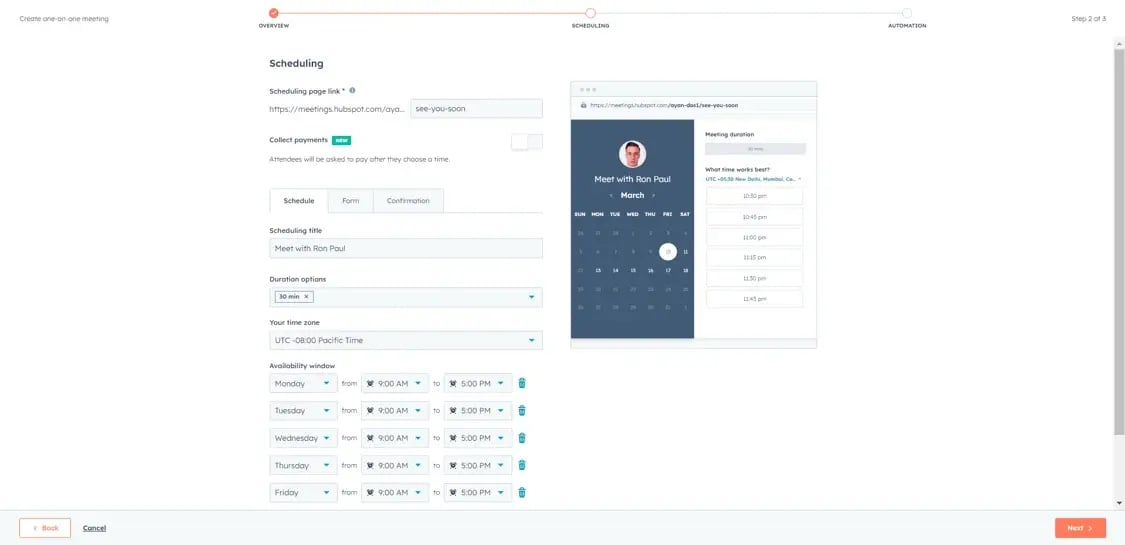
Task: Select the 10:45 pm time slot
Action: coord(755,217)
